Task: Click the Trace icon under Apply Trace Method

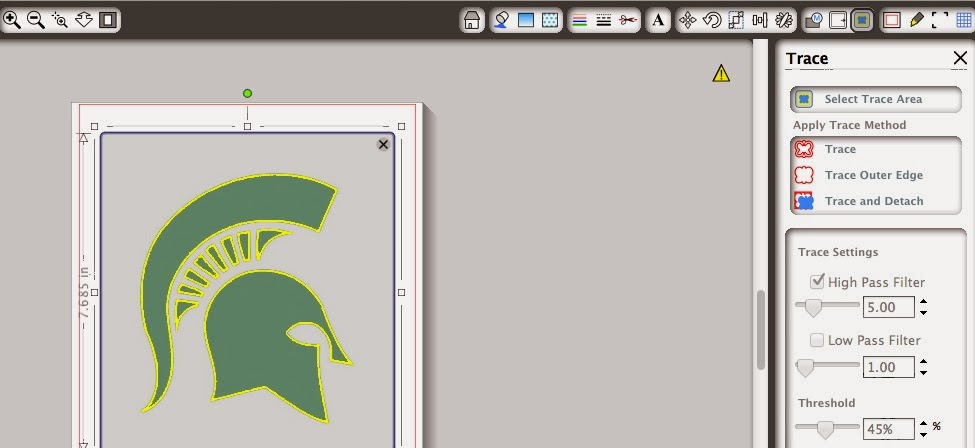Action: click(x=804, y=149)
